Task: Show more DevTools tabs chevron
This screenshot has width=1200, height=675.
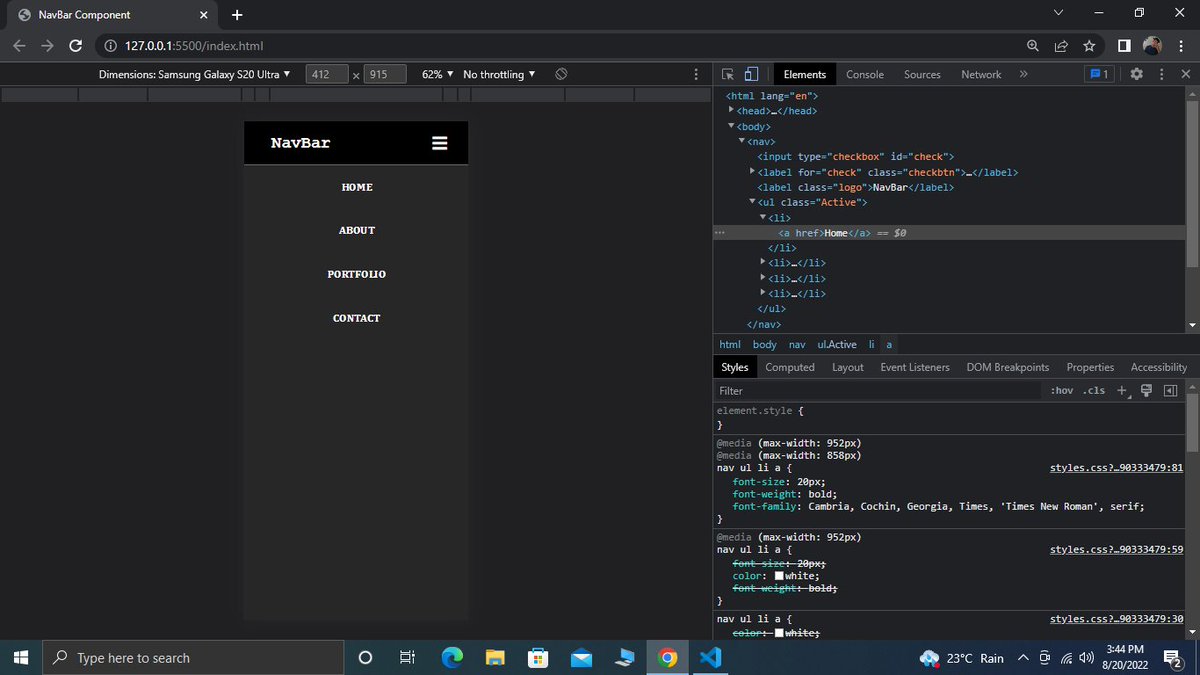Action: [x=1023, y=74]
